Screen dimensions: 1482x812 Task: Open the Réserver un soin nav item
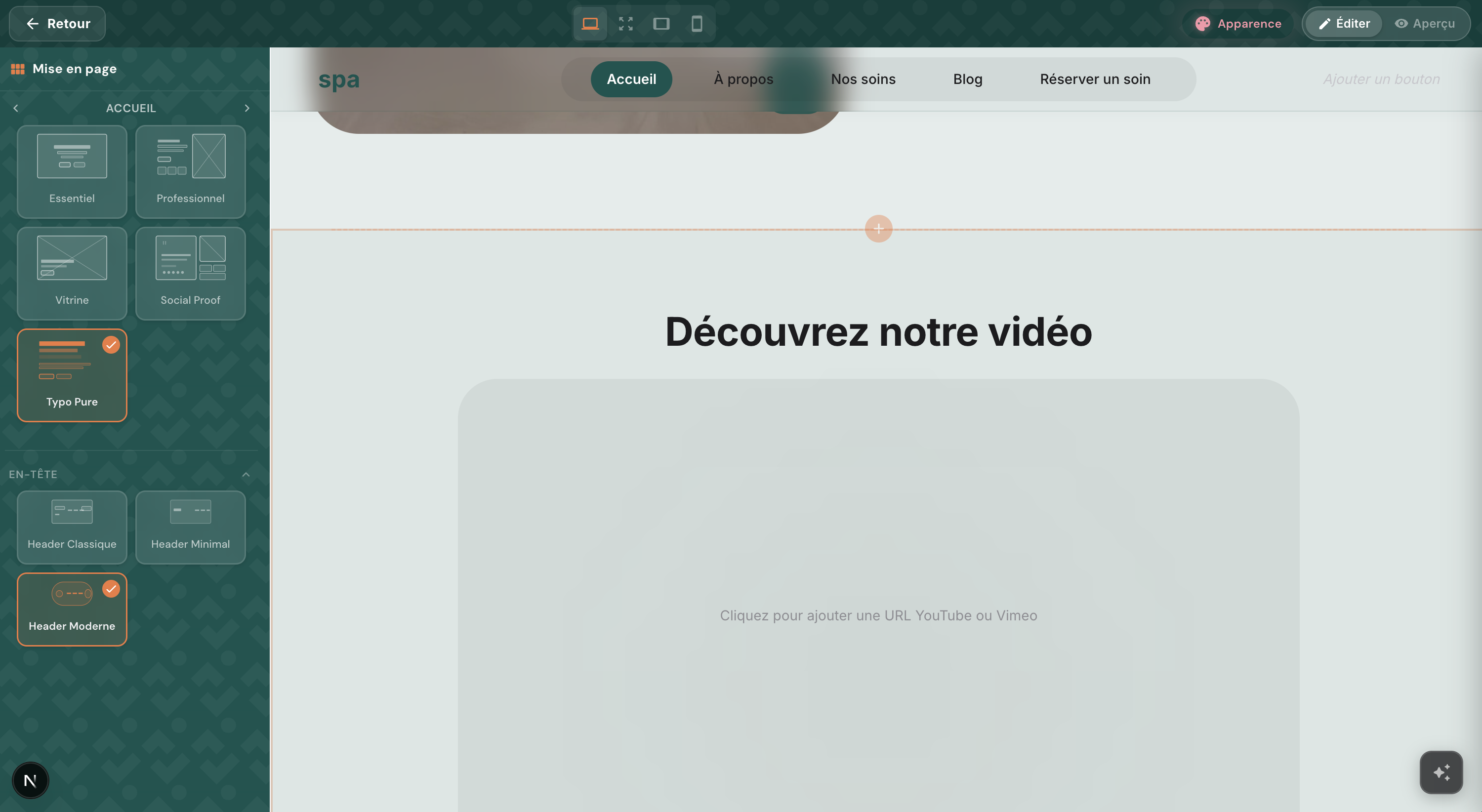[1095, 80]
